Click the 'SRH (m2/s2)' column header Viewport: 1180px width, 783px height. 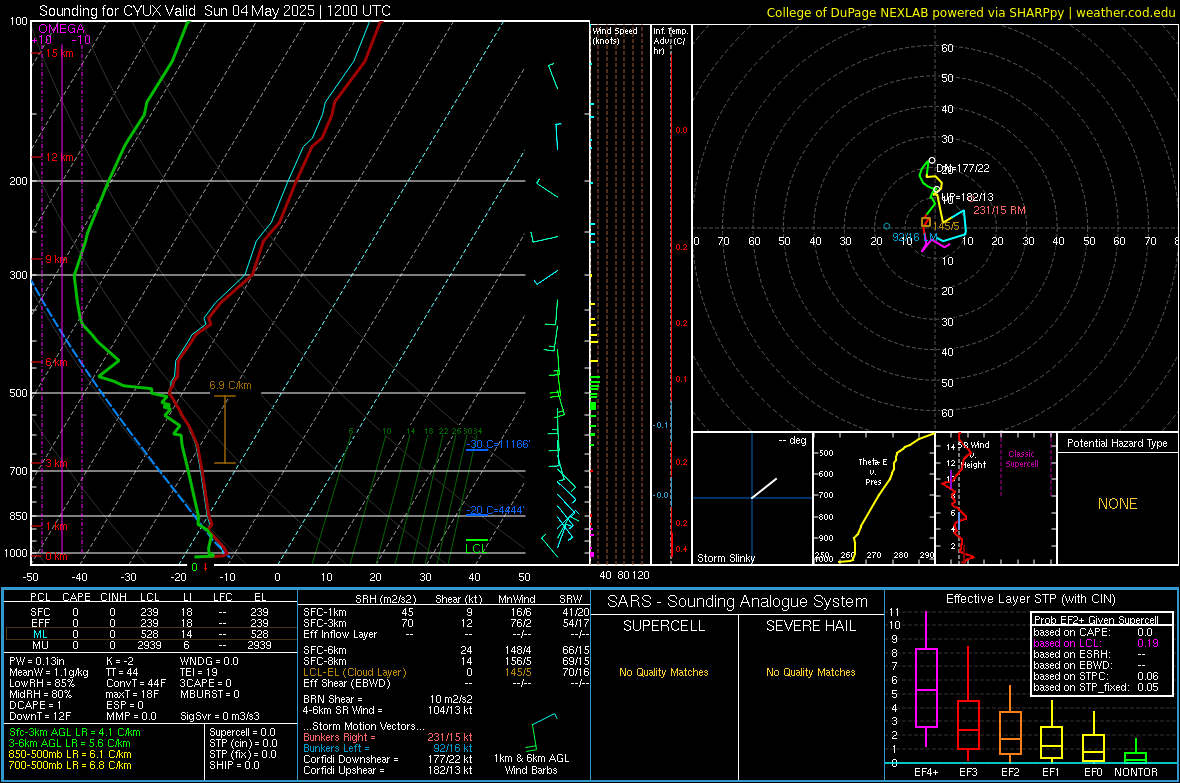pos(385,599)
